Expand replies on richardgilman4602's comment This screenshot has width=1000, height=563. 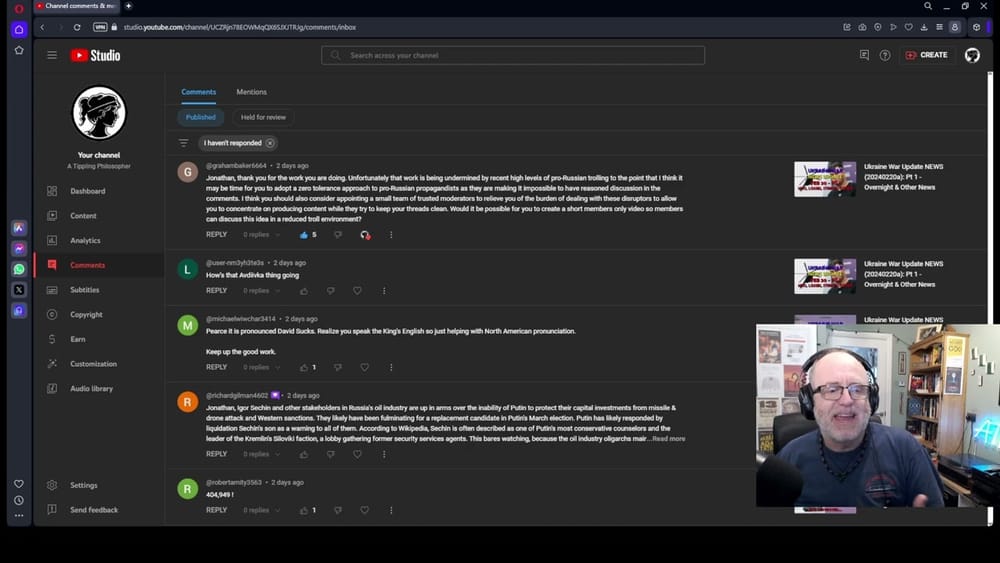(x=261, y=454)
